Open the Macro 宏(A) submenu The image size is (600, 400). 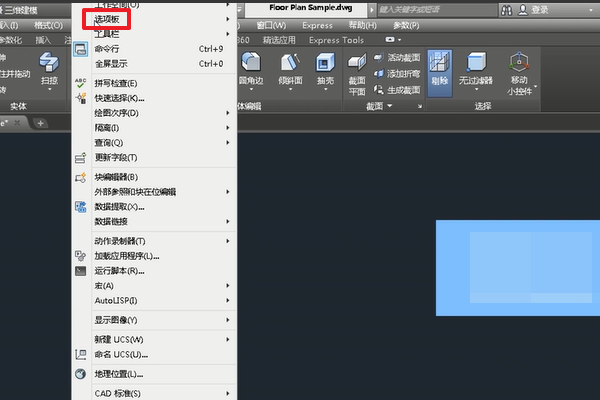tap(153, 286)
